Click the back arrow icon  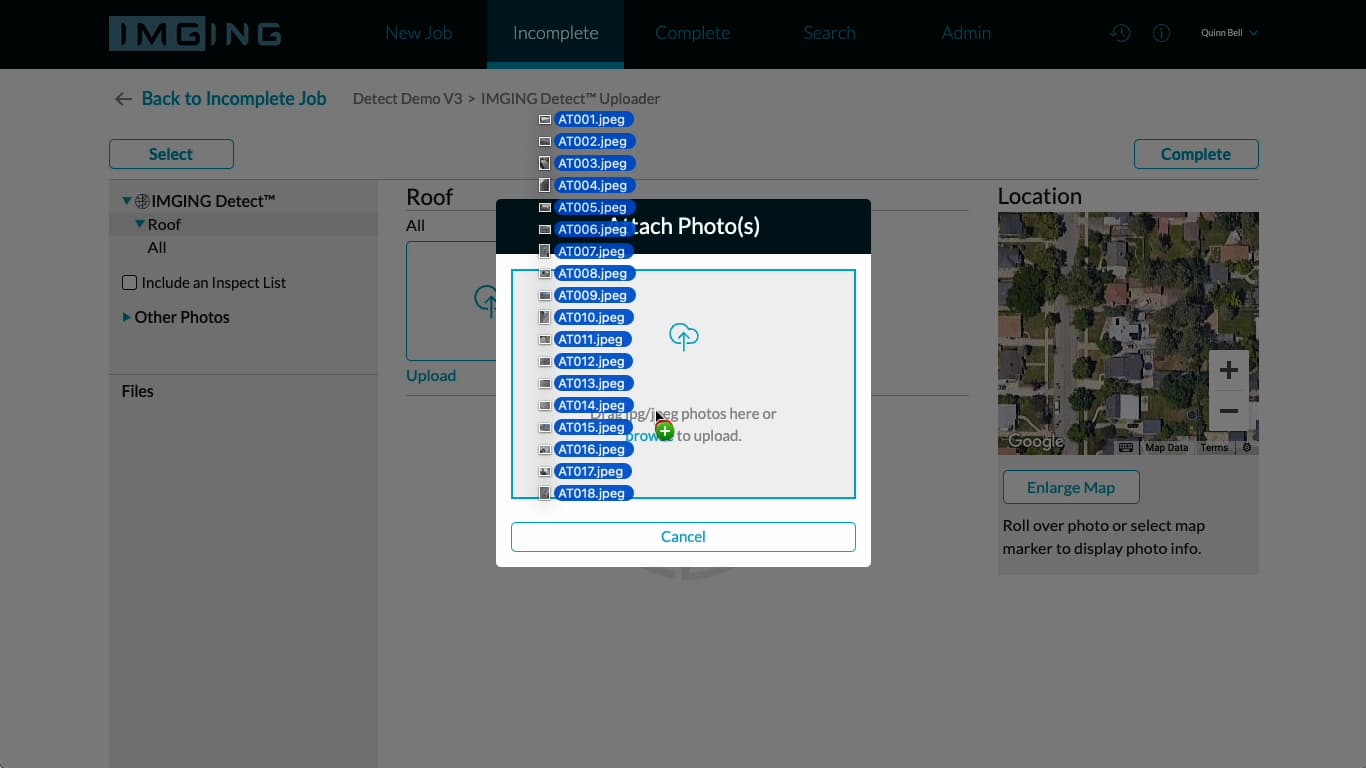click(x=123, y=99)
